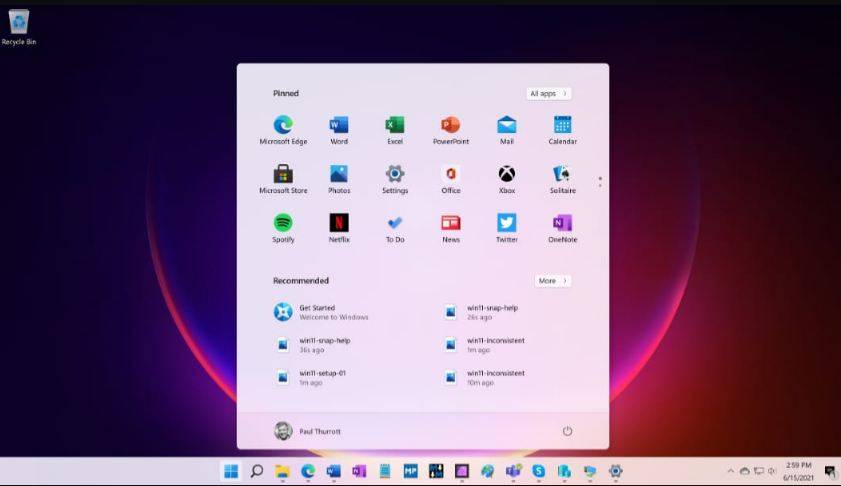
Task: Open Skype from the taskbar
Action: pos(538,471)
